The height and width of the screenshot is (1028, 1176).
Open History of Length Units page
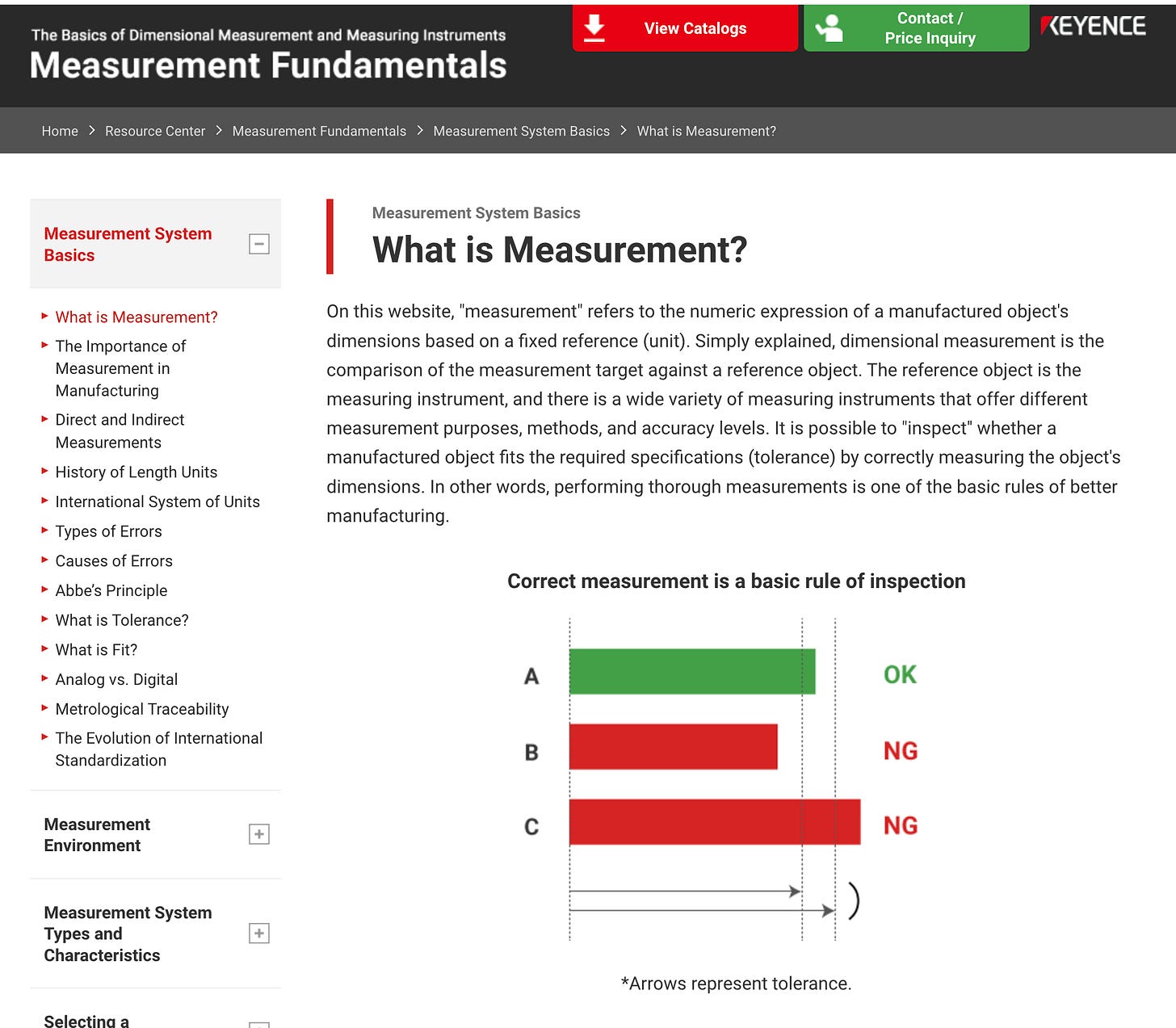coord(136,472)
